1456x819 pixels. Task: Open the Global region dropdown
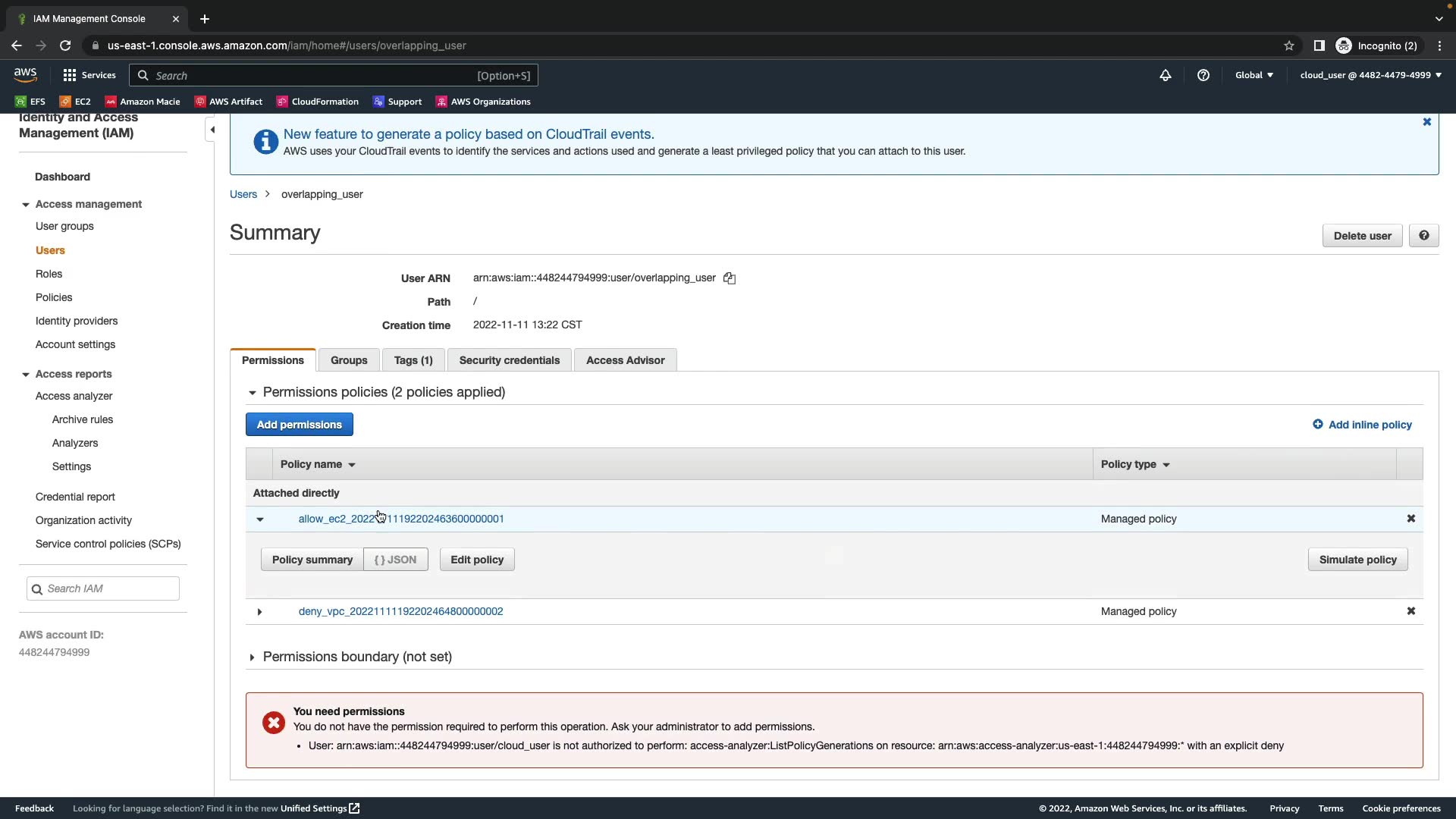click(x=1254, y=75)
